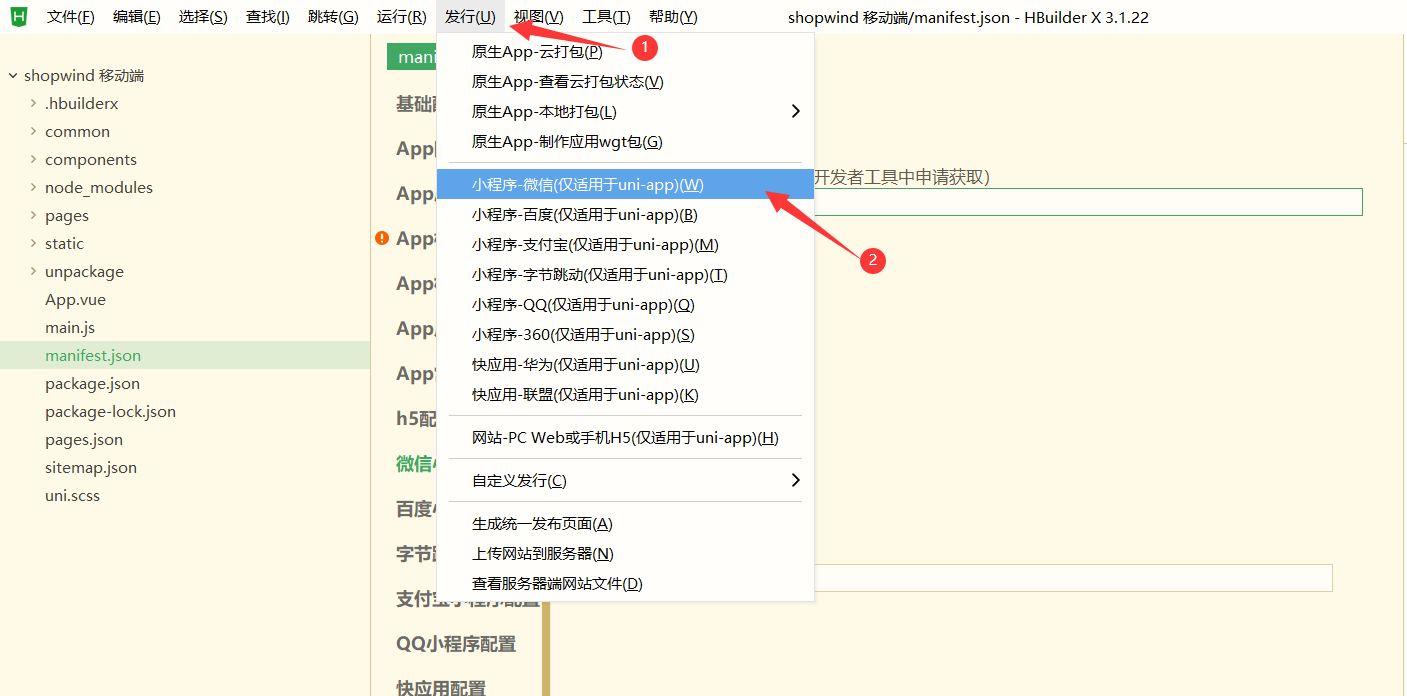The image size is (1407, 696).
Task: Select the unpackage folder name
Action: click(84, 272)
